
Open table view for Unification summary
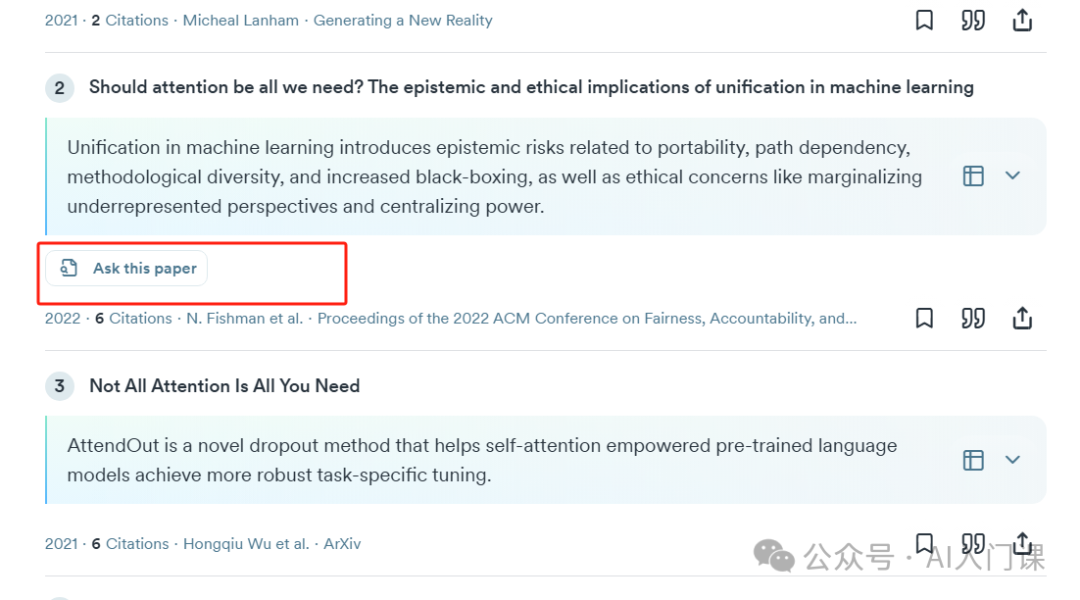tap(973, 176)
